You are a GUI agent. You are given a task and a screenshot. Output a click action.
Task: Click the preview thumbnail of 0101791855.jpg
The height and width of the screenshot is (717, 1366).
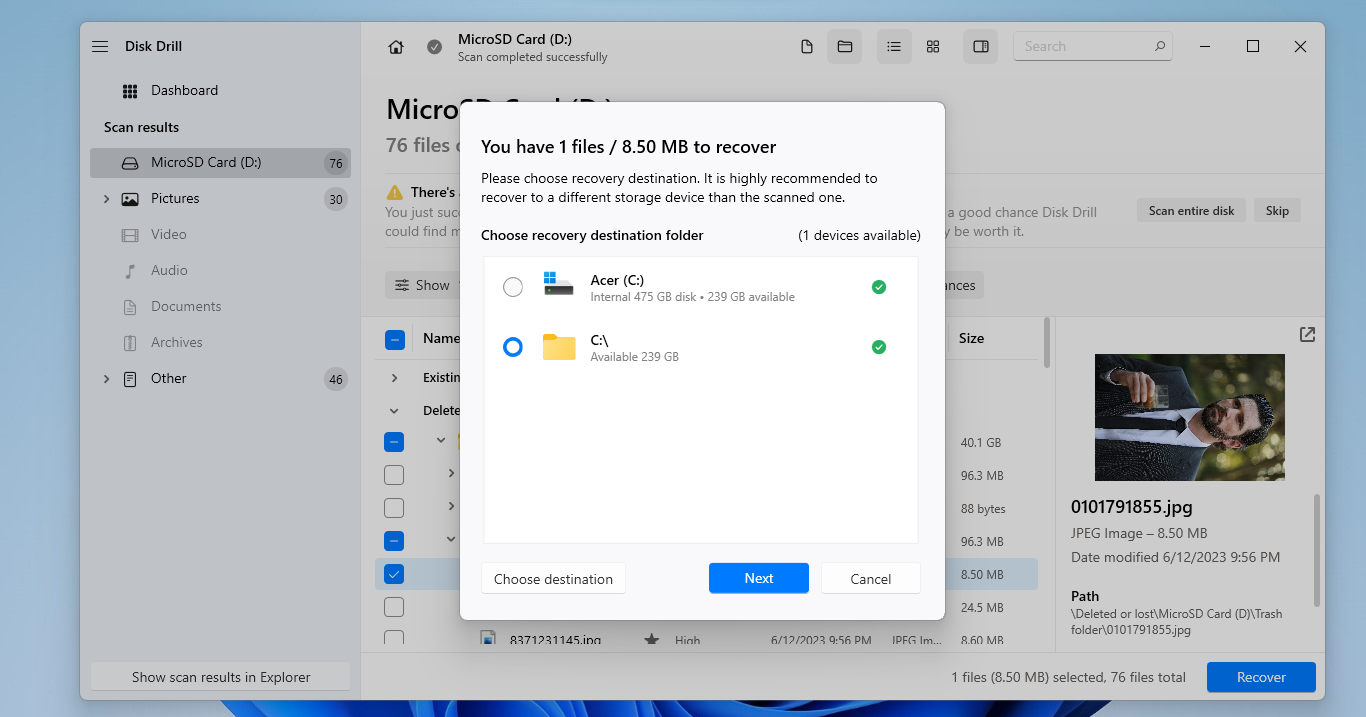1189,417
